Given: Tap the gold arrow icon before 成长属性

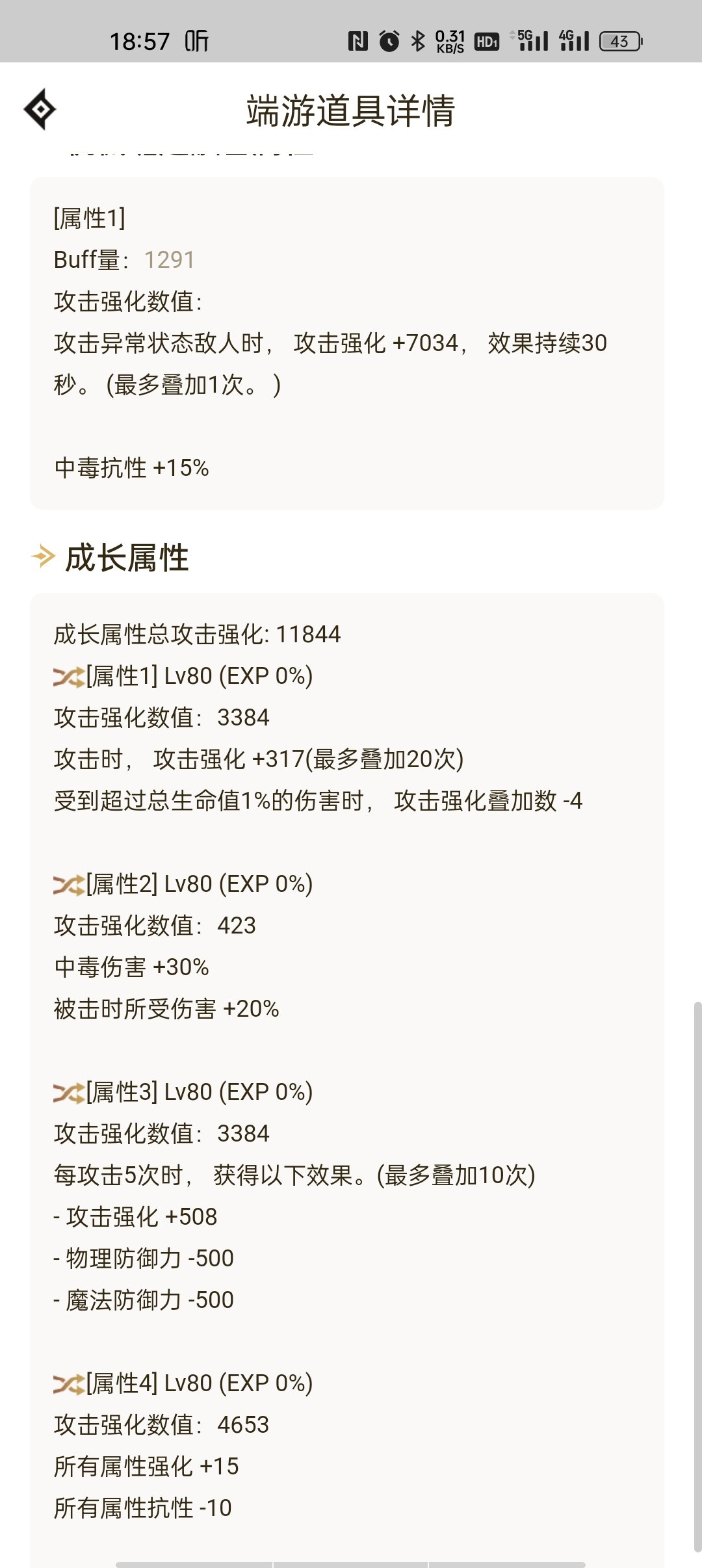Looking at the screenshot, I should [x=44, y=557].
